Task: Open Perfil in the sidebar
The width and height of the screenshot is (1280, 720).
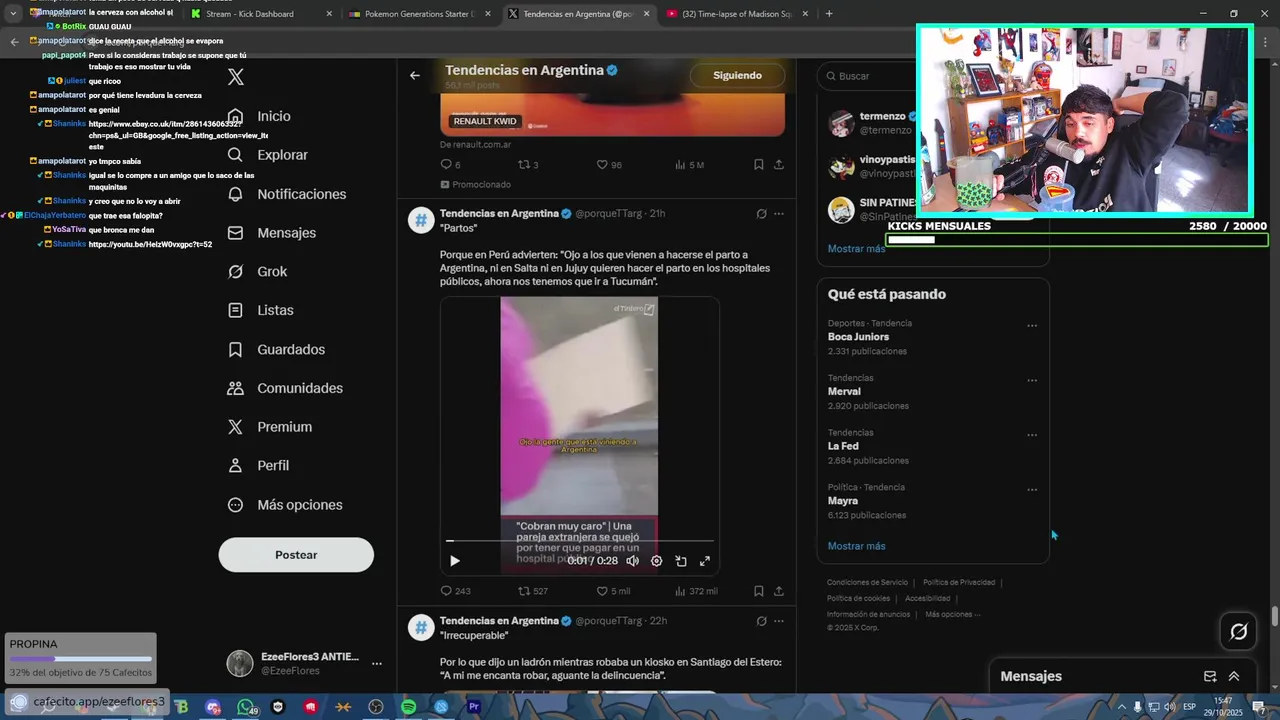Action: point(258,466)
